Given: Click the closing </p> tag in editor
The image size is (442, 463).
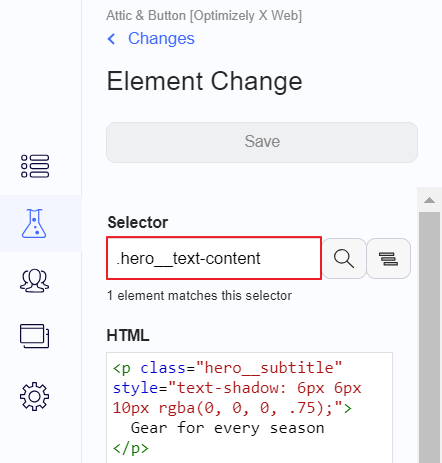Looking at the screenshot, I should pyautogui.click(x=131, y=448).
